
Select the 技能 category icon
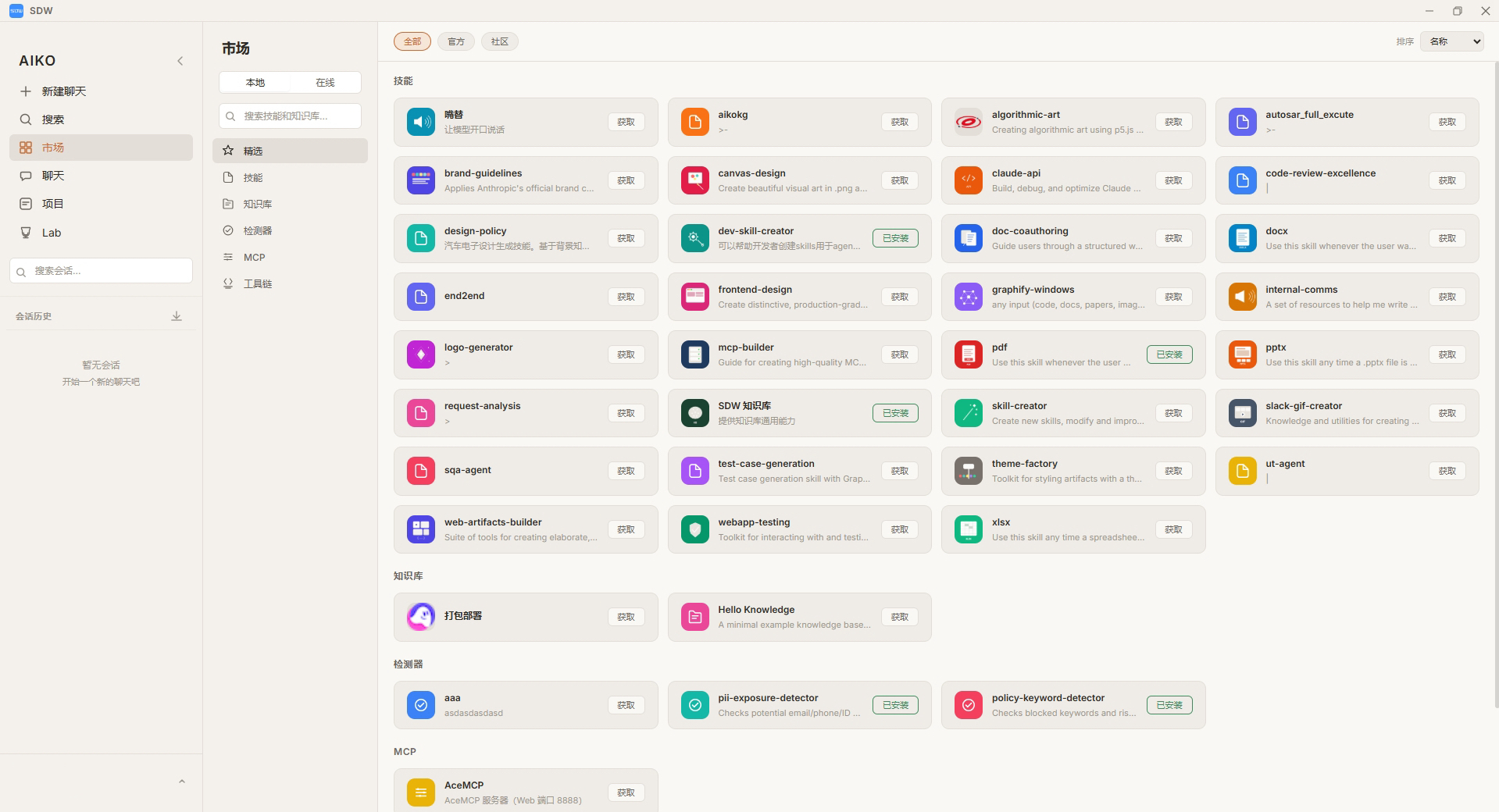click(x=228, y=177)
